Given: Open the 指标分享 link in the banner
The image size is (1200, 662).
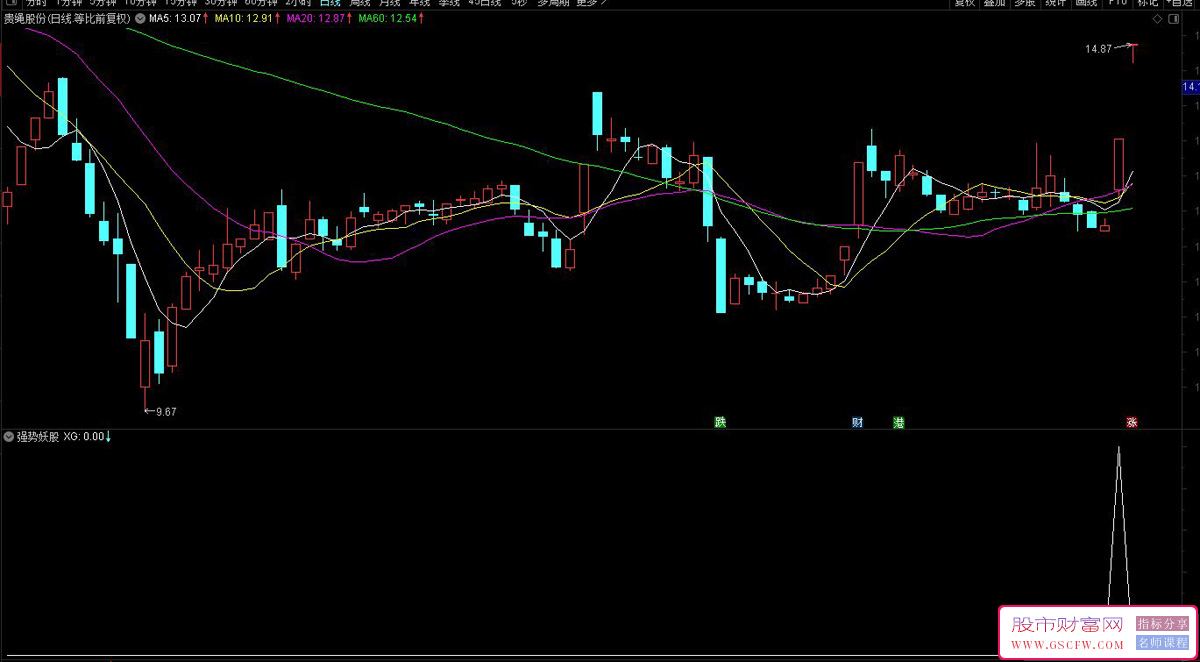Looking at the screenshot, I should [1162, 623].
